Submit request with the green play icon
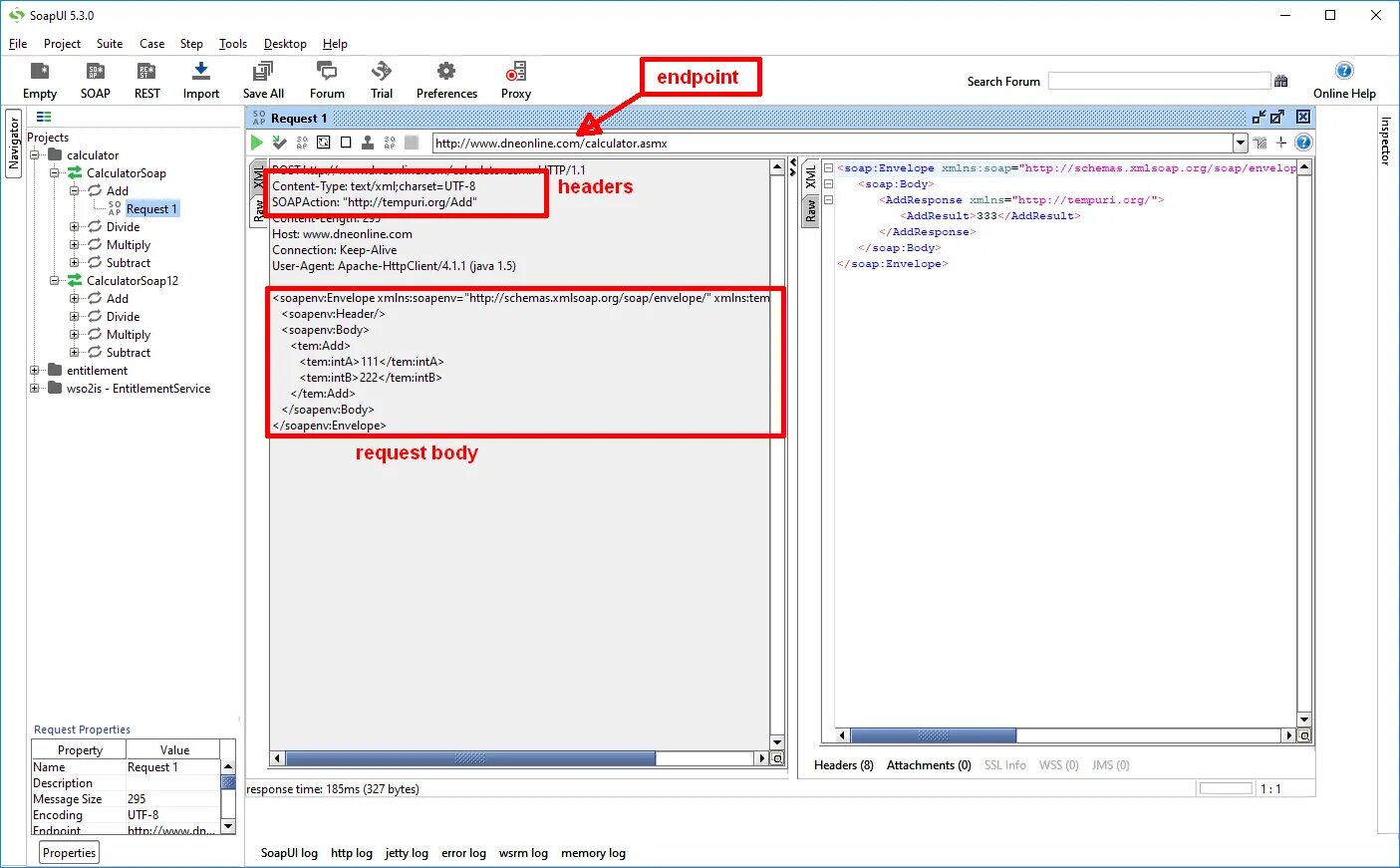This screenshot has height=868, width=1400. click(x=257, y=143)
